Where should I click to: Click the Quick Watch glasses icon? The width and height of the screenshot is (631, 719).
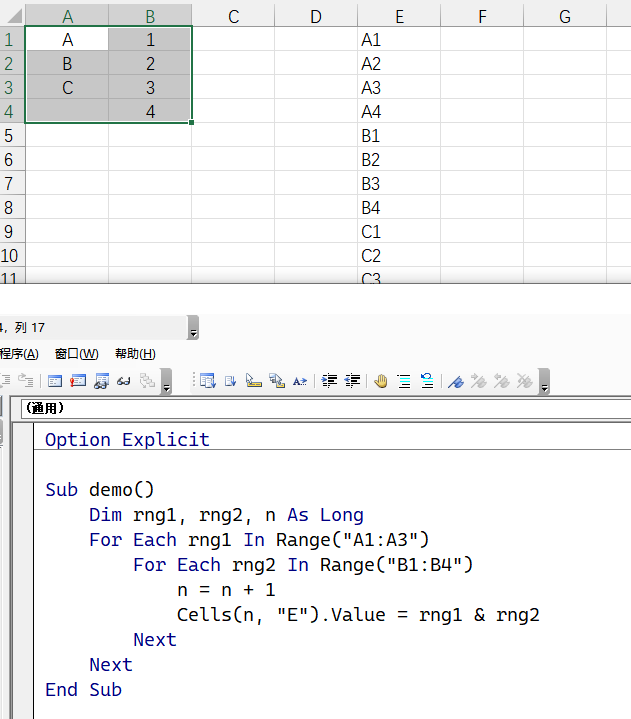[124, 381]
